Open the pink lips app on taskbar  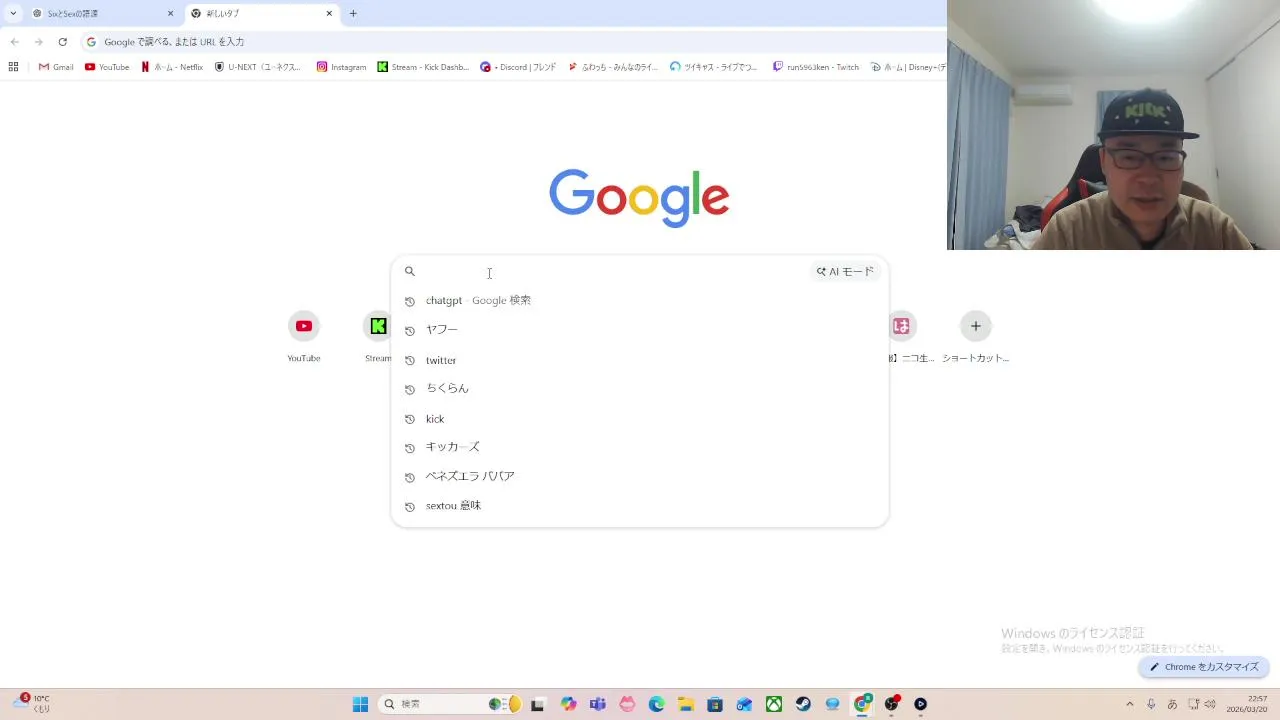point(627,704)
